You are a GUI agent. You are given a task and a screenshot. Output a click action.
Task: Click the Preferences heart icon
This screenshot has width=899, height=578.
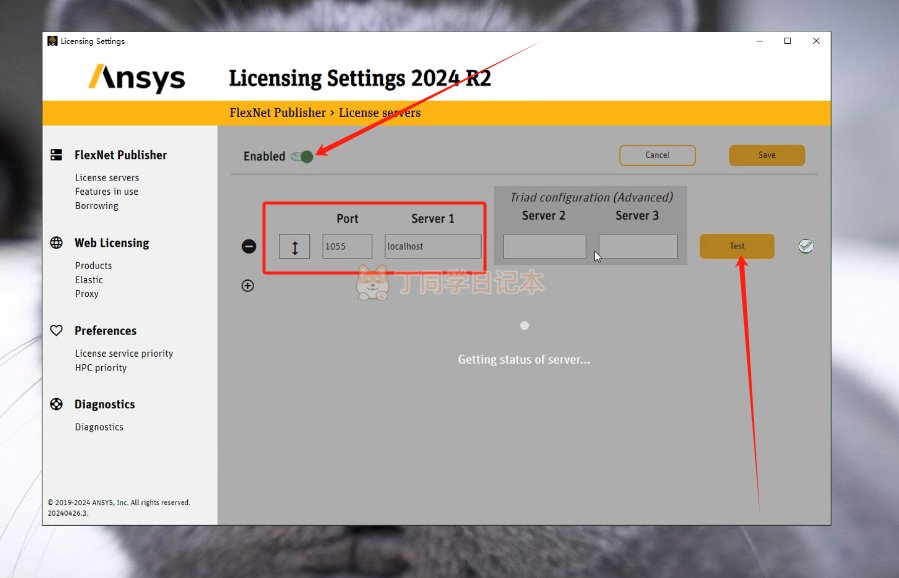pyautogui.click(x=56, y=331)
